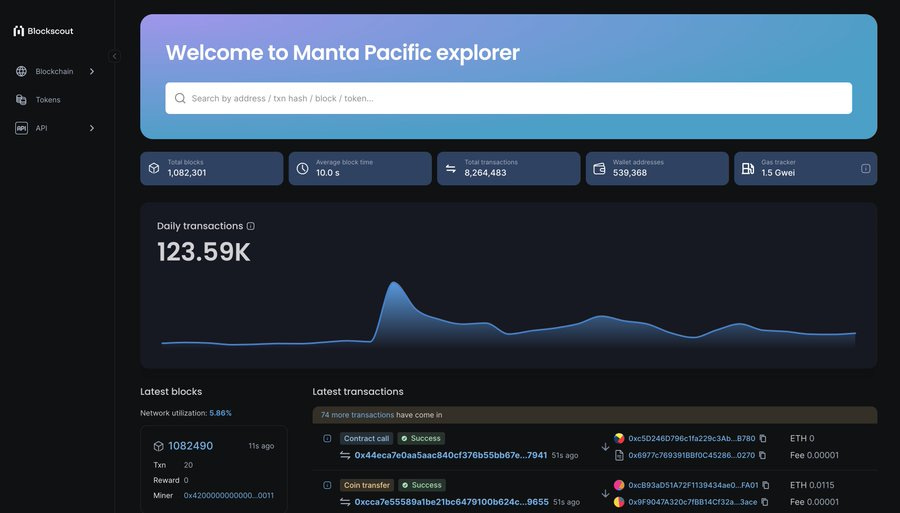
Task: Click the contract document icon for 0x6977c769...0270
Action: [619, 455]
